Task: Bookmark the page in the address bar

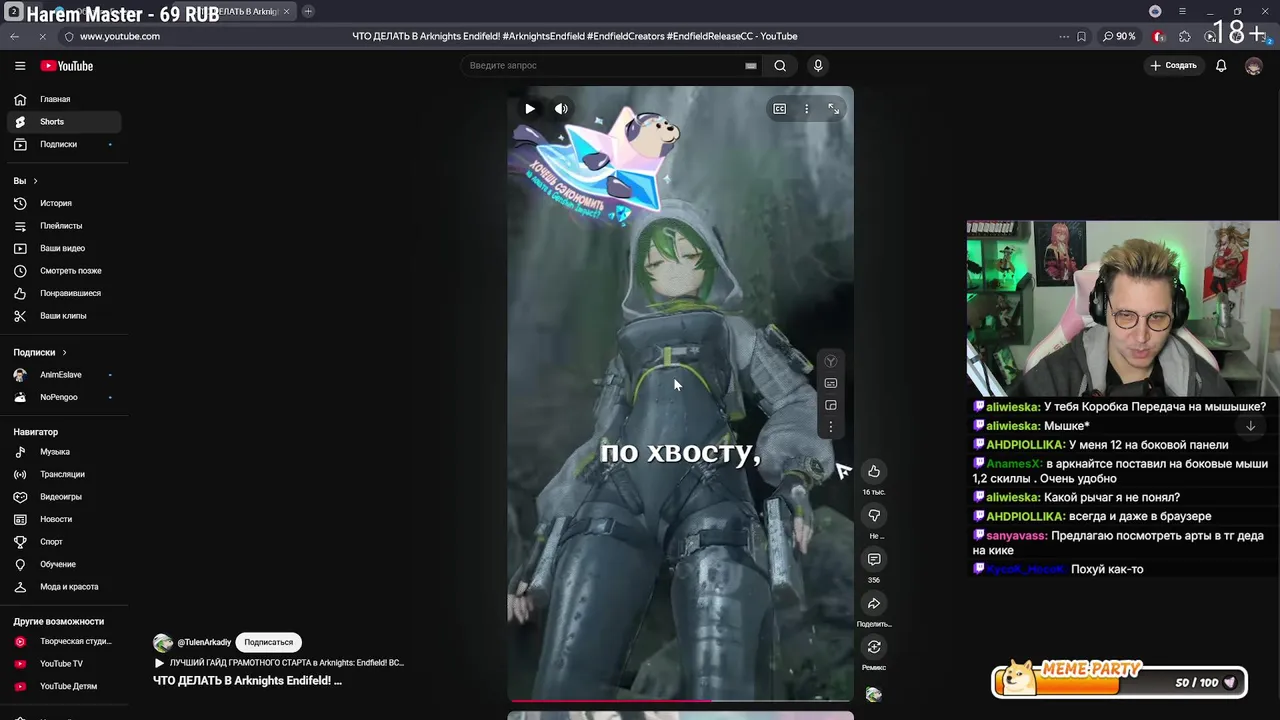Action: point(1081,36)
